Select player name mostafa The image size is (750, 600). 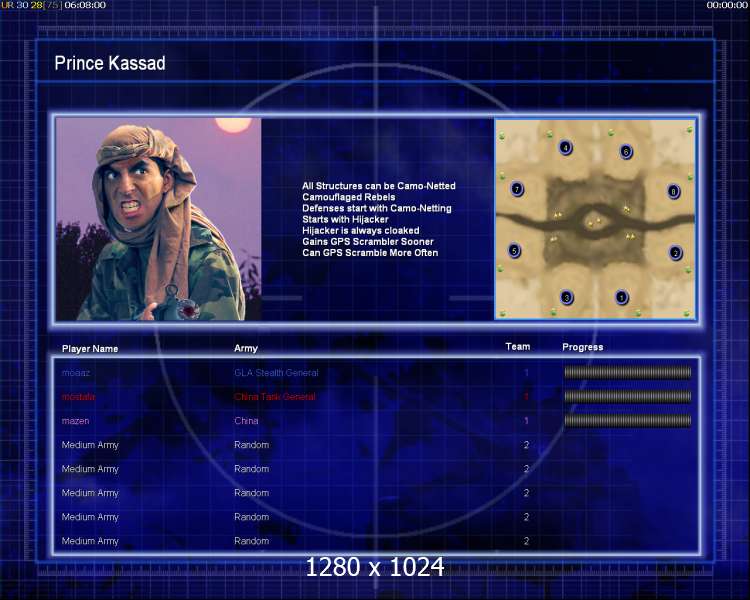coord(78,397)
